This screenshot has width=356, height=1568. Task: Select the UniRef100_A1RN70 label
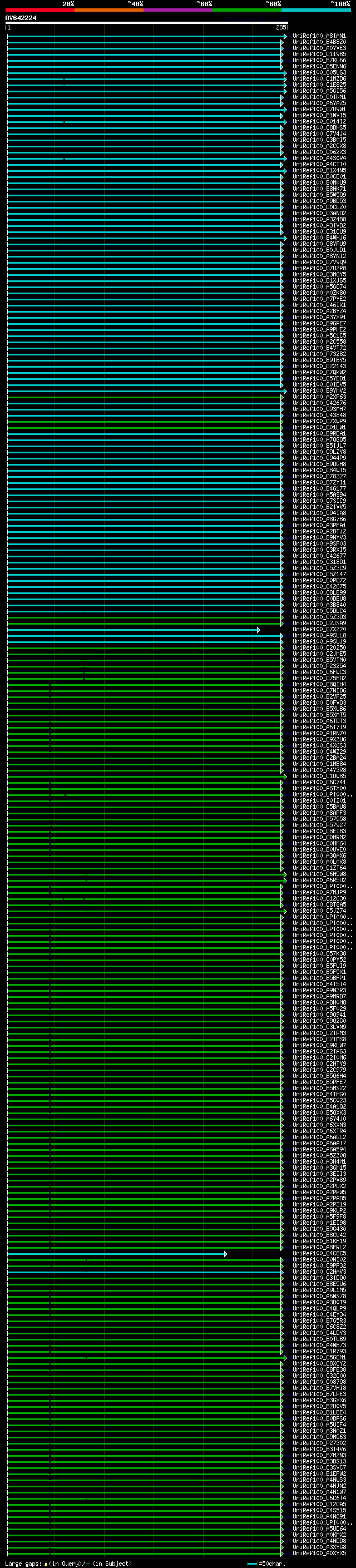pyautogui.click(x=319, y=734)
